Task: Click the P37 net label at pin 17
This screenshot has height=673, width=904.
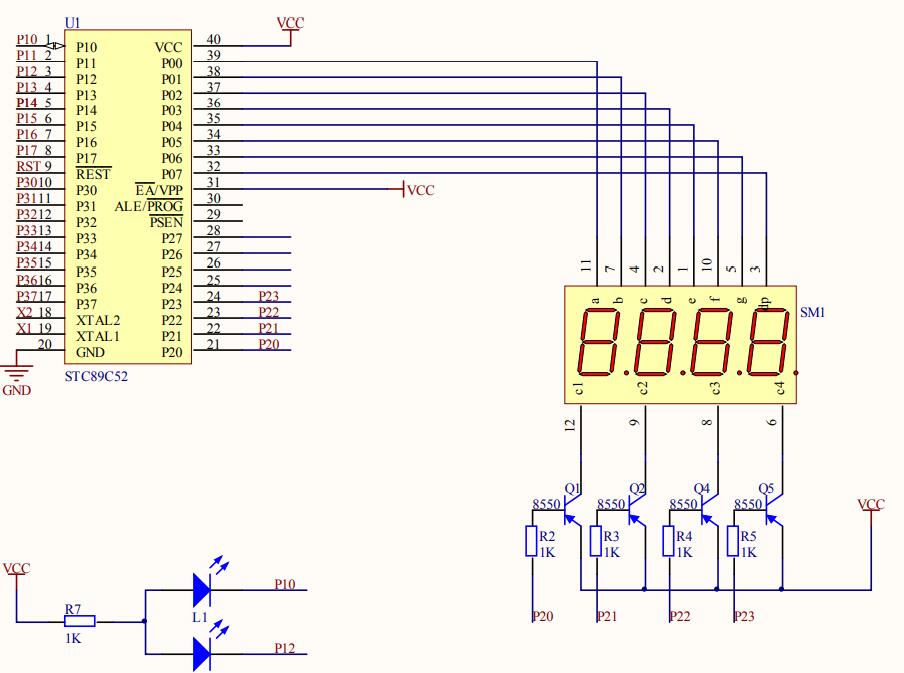Action: [x=27, y=296]
